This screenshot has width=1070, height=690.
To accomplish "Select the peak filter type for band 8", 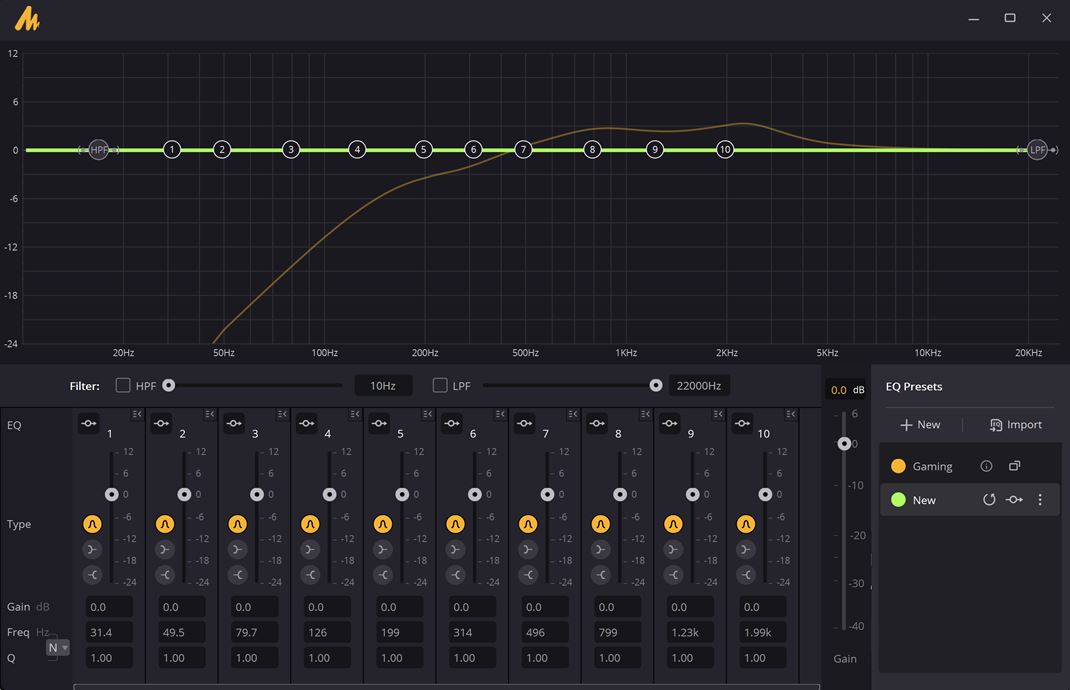I will tap(601, 524).
